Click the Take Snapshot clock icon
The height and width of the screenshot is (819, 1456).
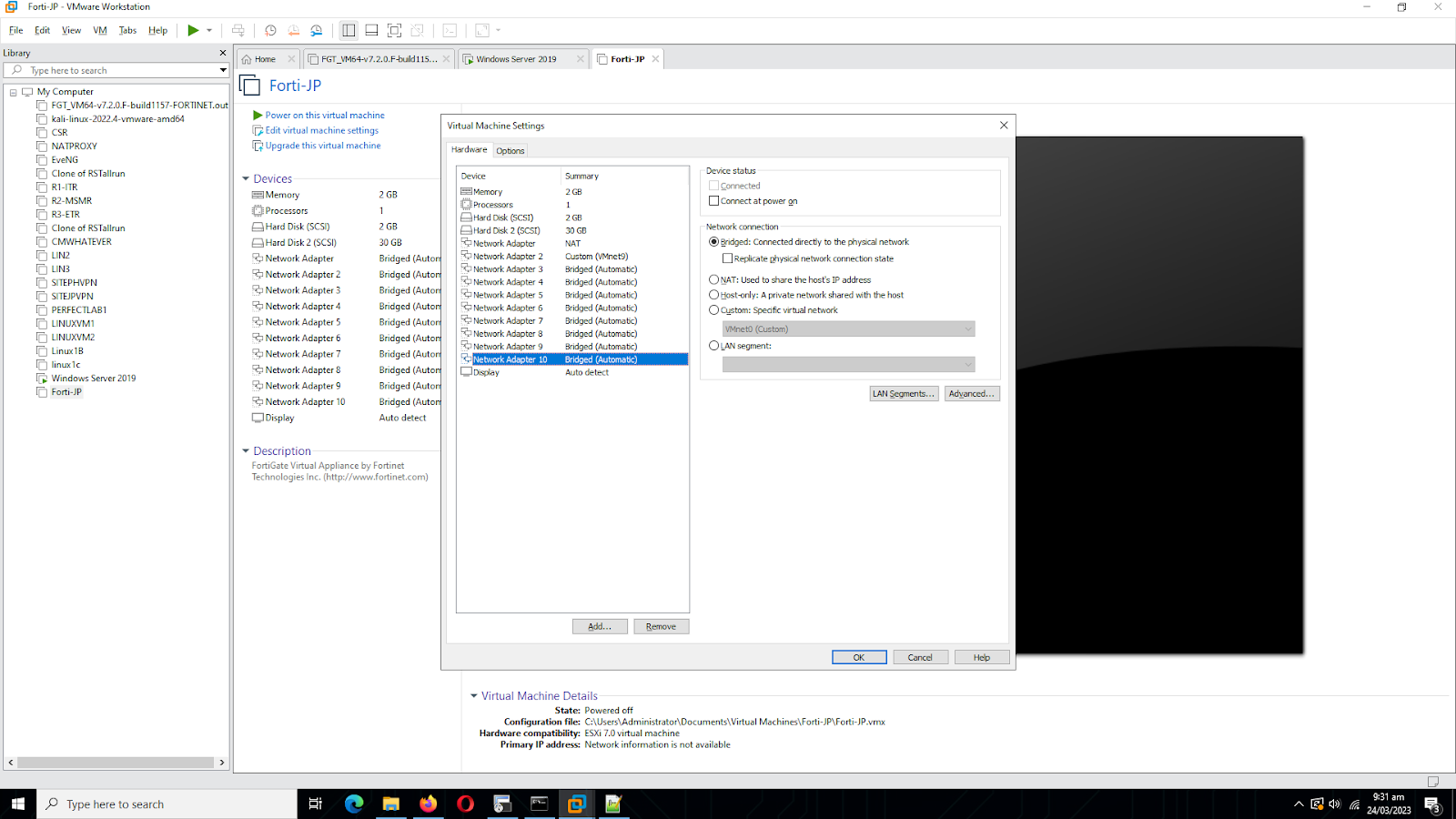coord(270,30)
